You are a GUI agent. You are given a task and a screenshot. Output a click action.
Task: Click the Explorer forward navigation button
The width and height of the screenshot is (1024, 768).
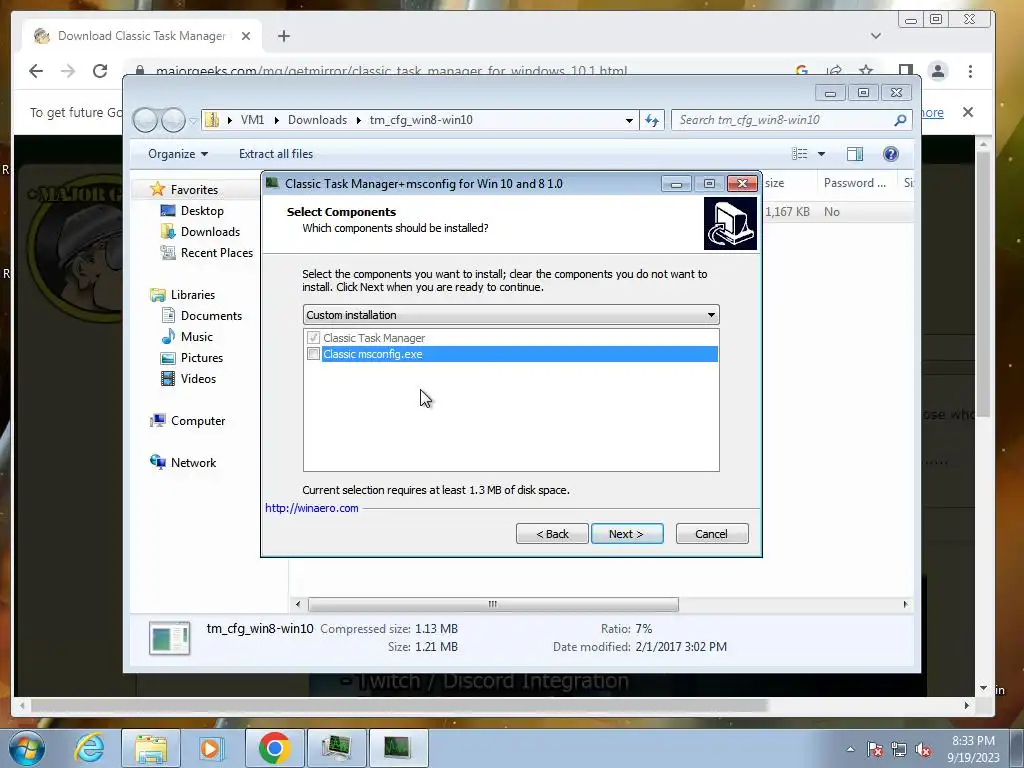click(x=173, y=120)
